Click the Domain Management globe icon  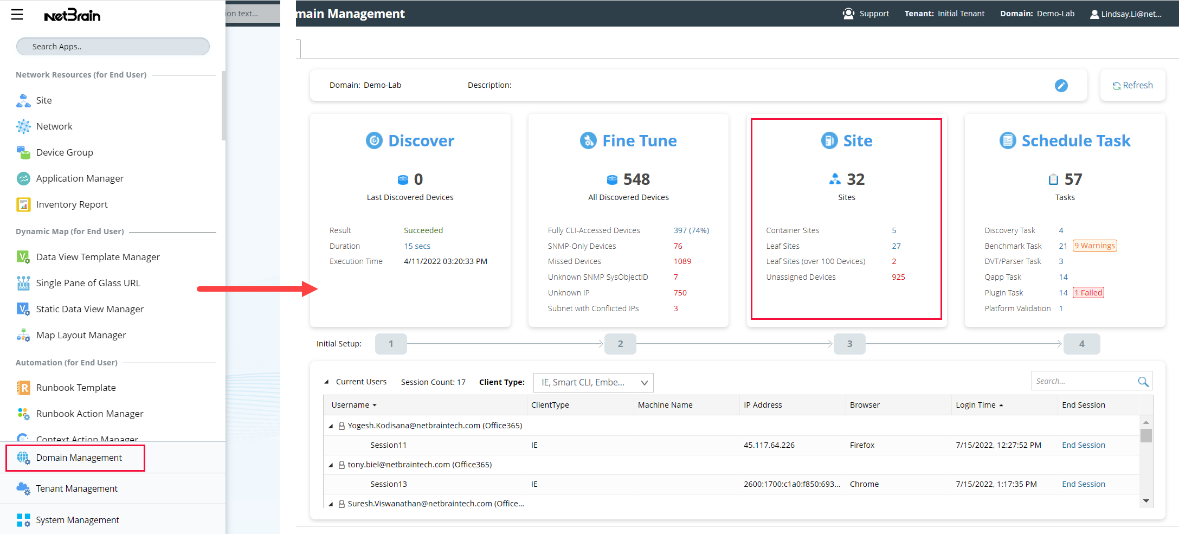(23, 458)
